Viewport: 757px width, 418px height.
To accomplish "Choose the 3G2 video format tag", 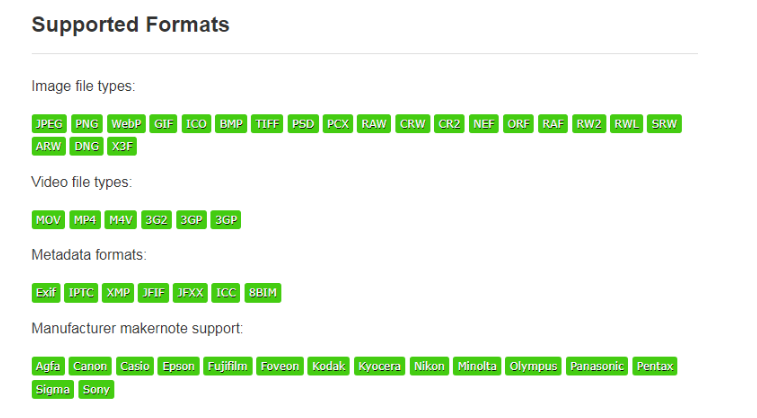I will tap(156, 220).
